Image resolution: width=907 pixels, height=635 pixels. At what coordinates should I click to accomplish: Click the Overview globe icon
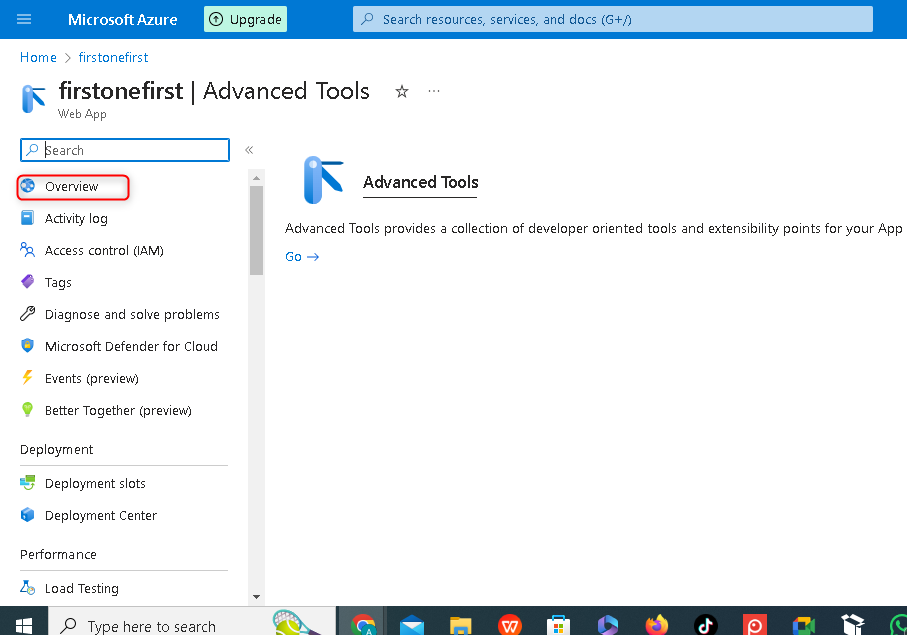27,186
